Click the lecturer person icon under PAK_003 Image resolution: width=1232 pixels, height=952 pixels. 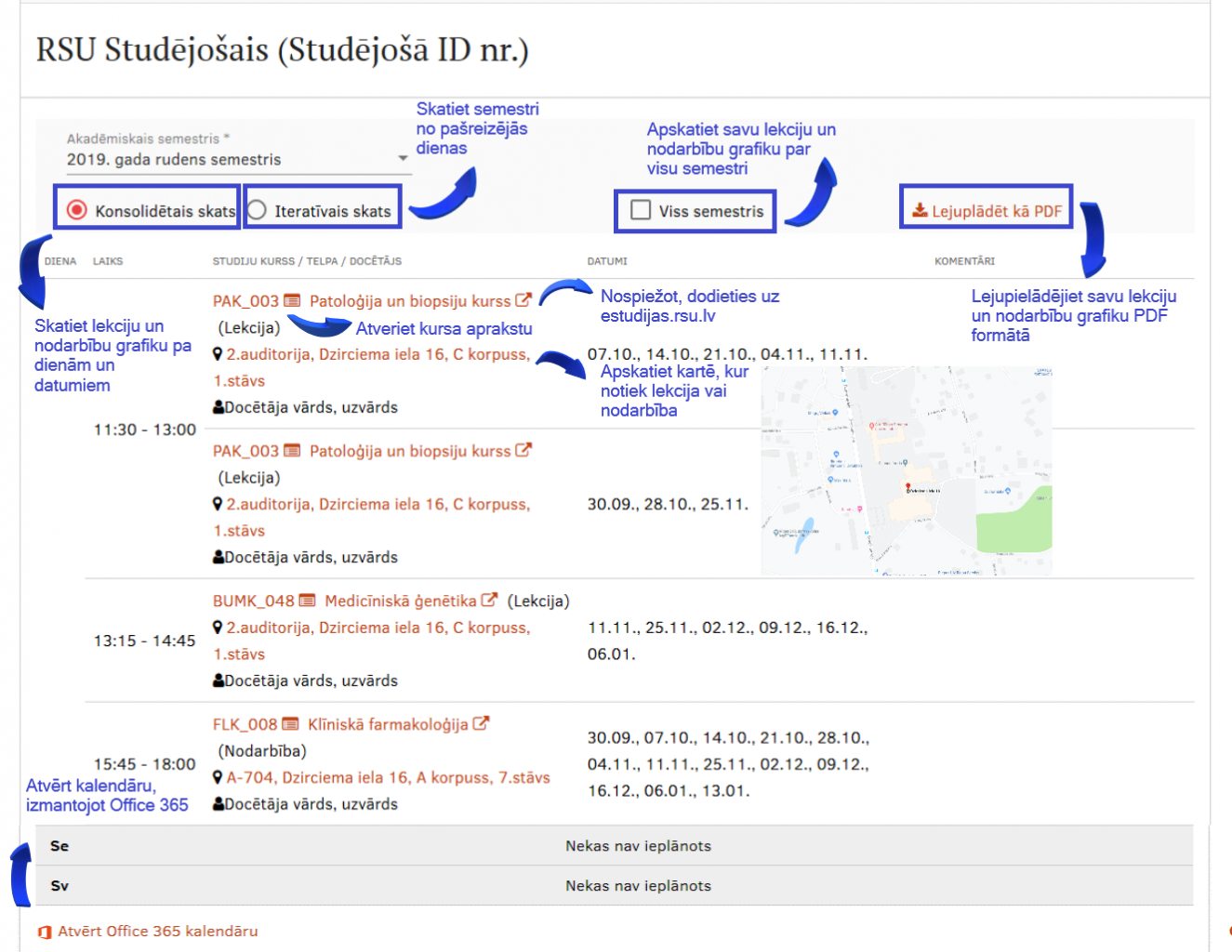coord(217,407)
